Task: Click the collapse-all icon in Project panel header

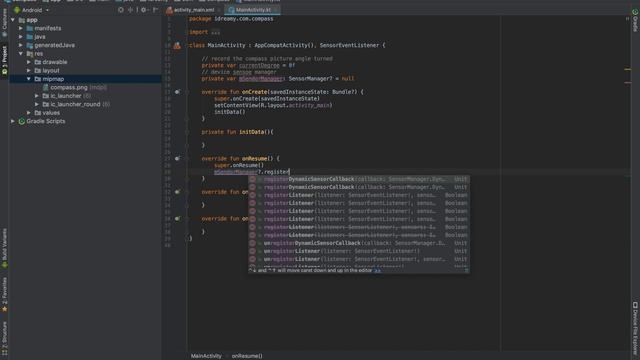Action: coord(131,10)
